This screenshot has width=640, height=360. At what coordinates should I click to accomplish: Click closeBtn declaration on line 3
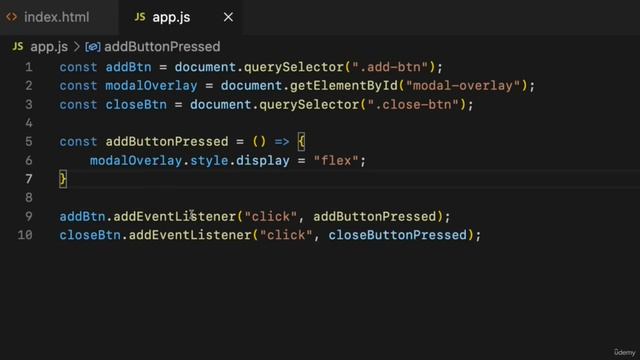(x=136, y=104)
